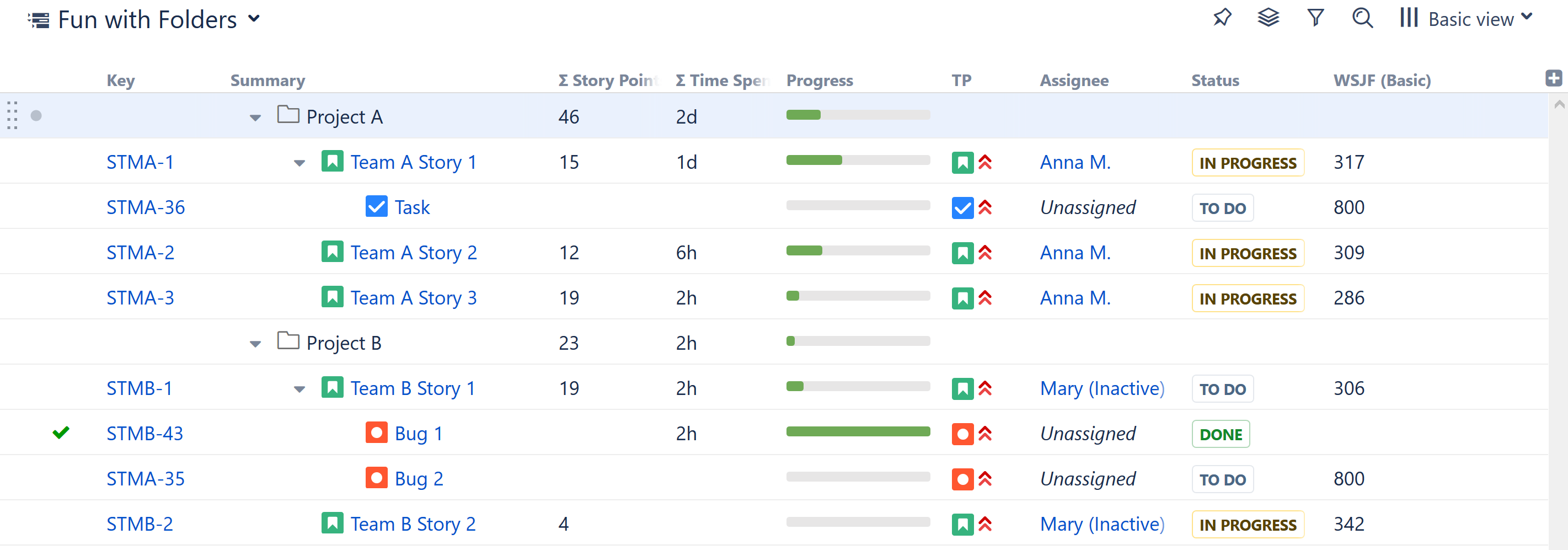Open the Basic view dropdown
This screenshot has height=550, width=1568.
click(x=1479, y=19)
